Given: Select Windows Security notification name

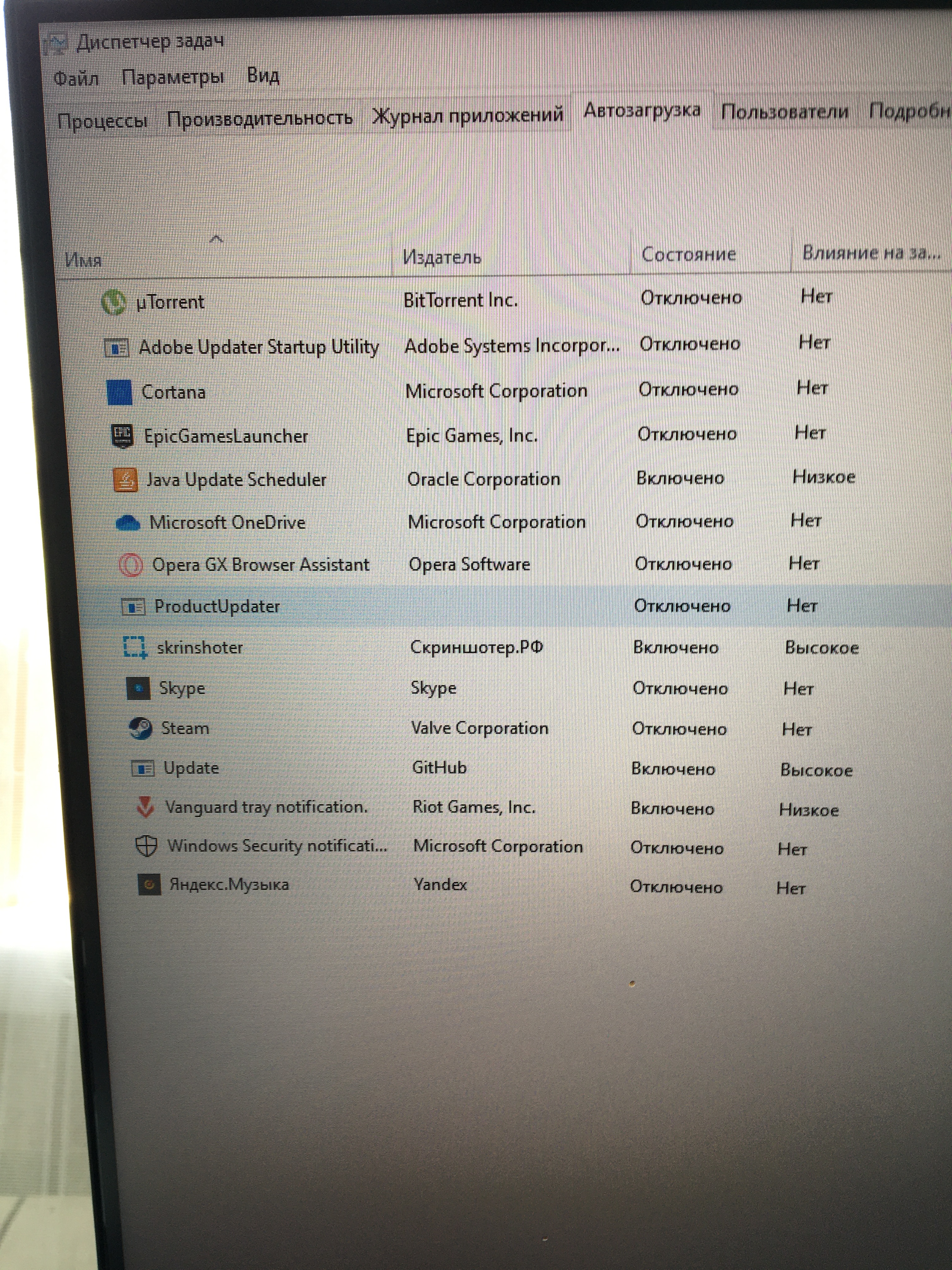Looking at the screenshot, I should pos(277,846).
